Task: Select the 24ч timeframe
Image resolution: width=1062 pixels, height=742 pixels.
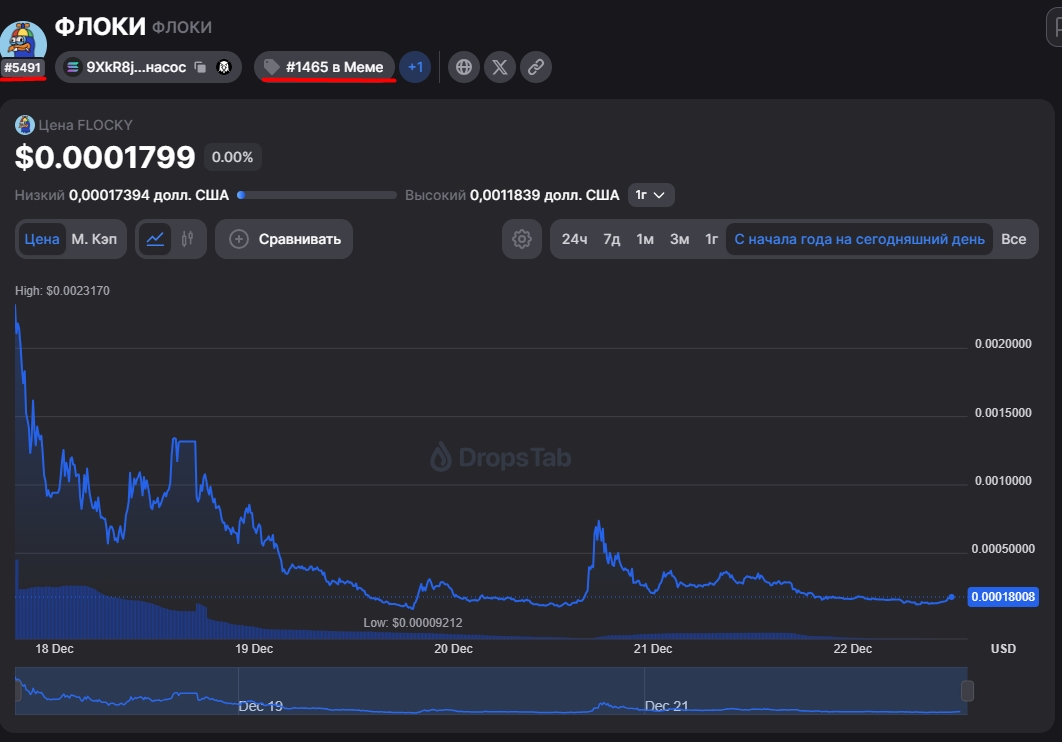Action: [574, 239]
